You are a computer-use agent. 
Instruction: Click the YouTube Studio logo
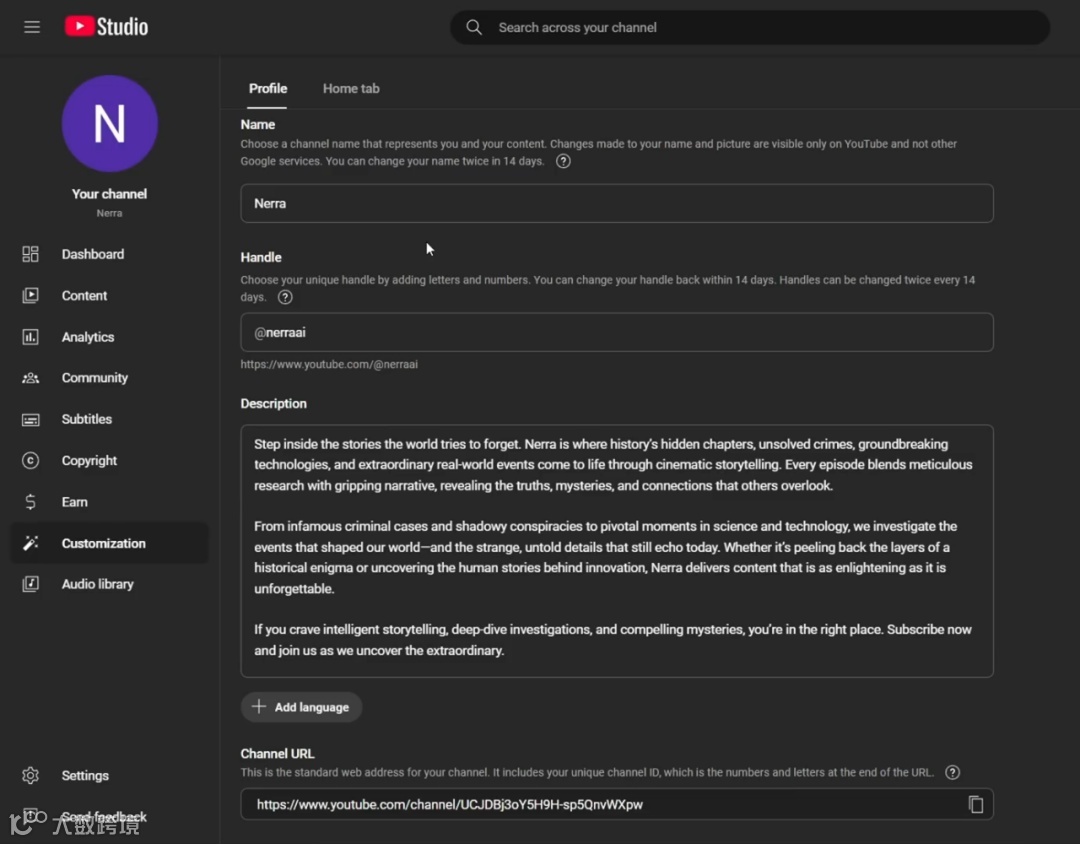[107, 27]
